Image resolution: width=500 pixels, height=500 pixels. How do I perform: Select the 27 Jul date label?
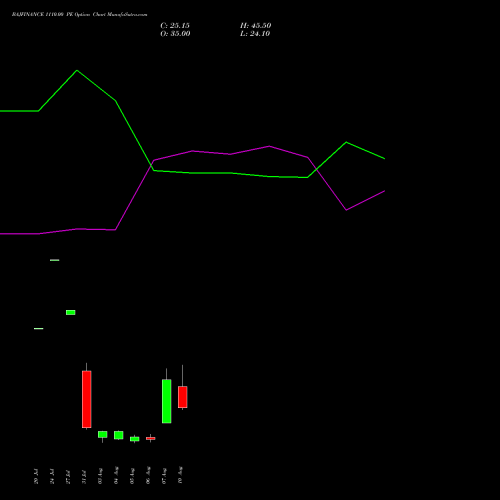pos(68,476)
